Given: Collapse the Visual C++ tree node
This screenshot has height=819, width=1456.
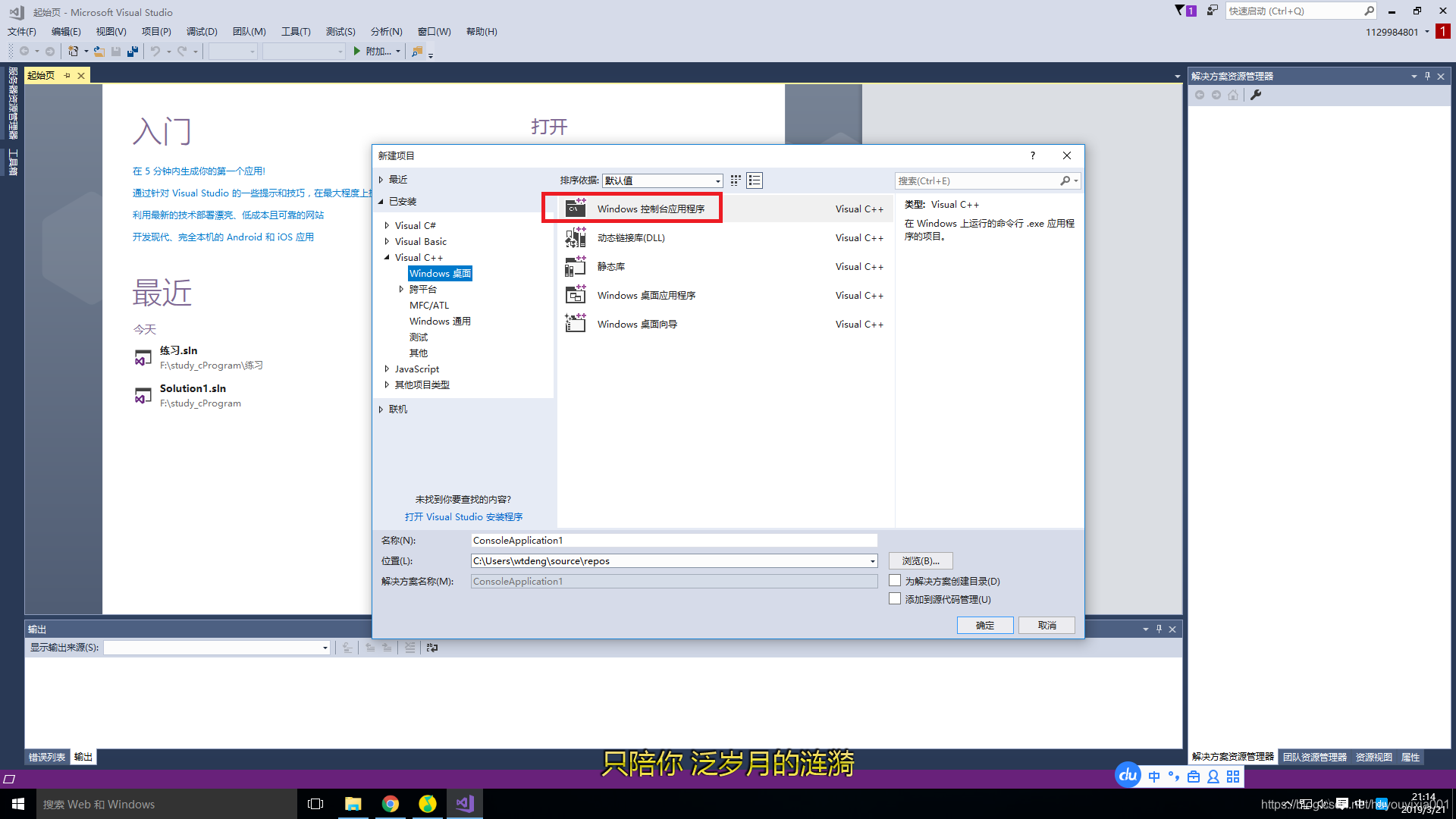Looking at the screenshot, I should (x=387, y=258).
